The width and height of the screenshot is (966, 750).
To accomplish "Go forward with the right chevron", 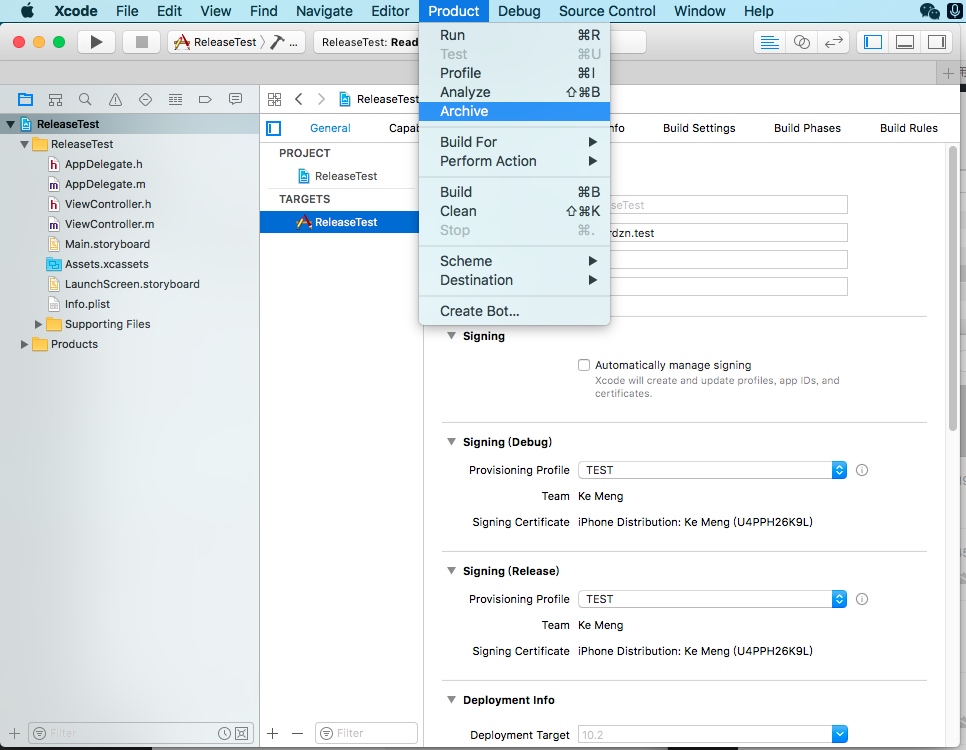I will pyautogui.click(x=321, y=99).
